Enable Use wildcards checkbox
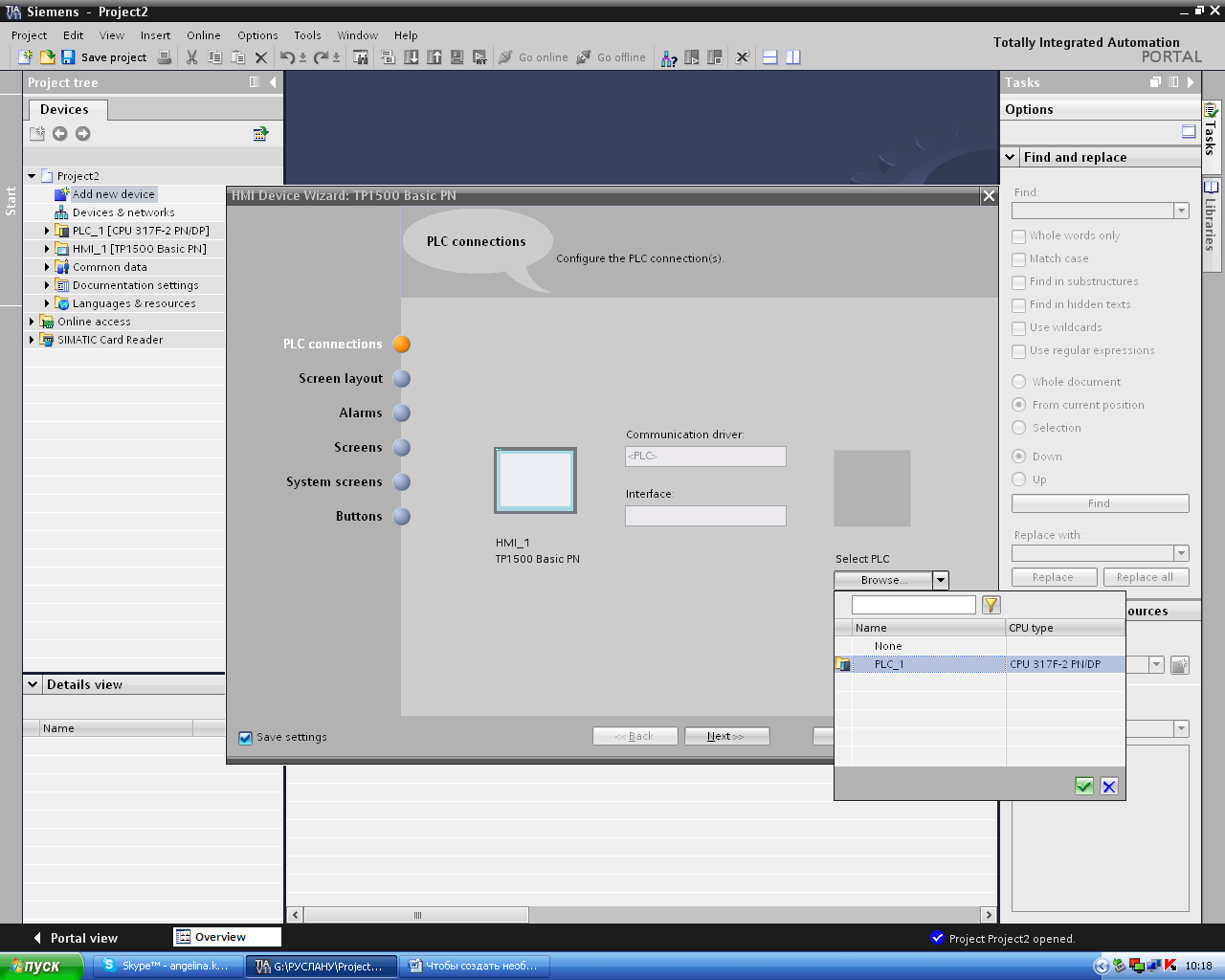Viewport: 1225px width, 980px height. [x=1018, y=328]
